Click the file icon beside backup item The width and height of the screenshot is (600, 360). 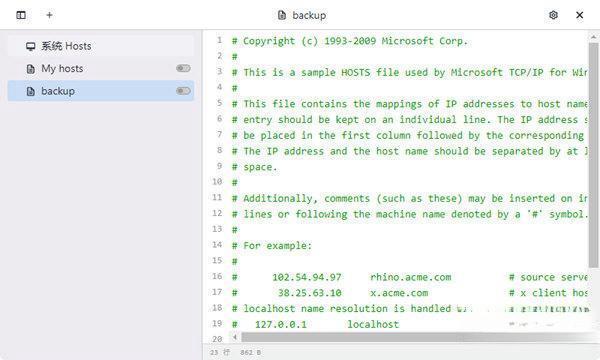pos(31,91)
